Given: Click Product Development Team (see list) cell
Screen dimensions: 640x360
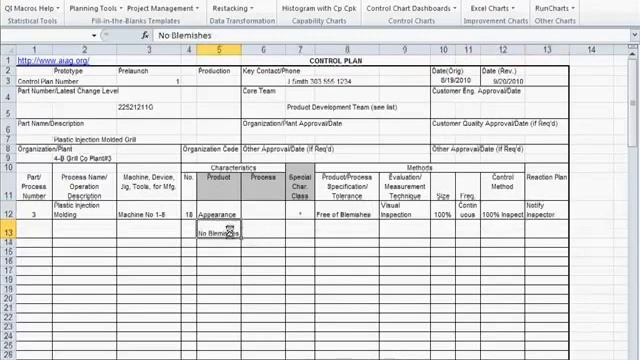Looking at the screenshot, I should click(342, 107).
